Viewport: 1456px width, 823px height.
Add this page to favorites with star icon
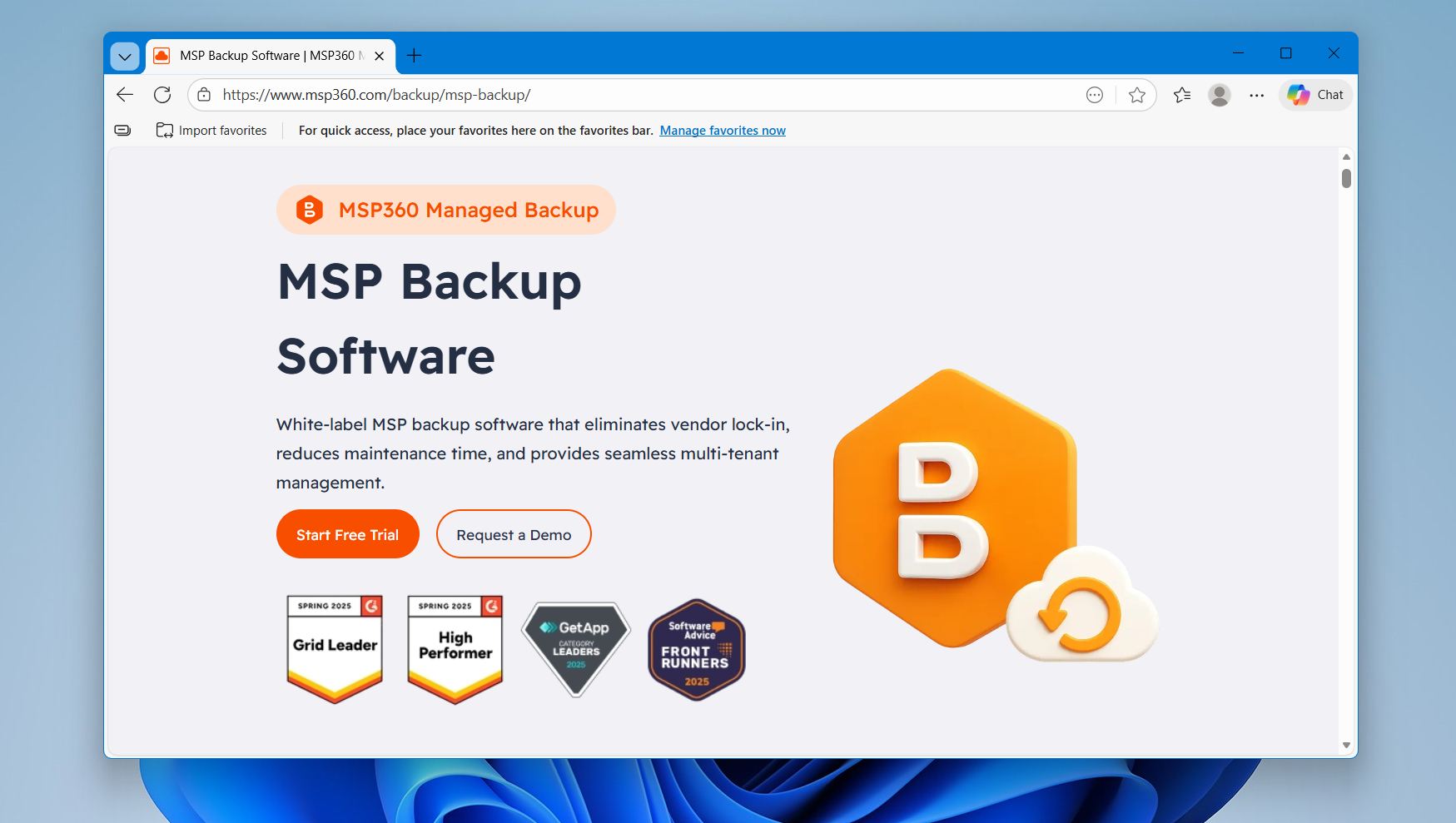(1137, 94)
